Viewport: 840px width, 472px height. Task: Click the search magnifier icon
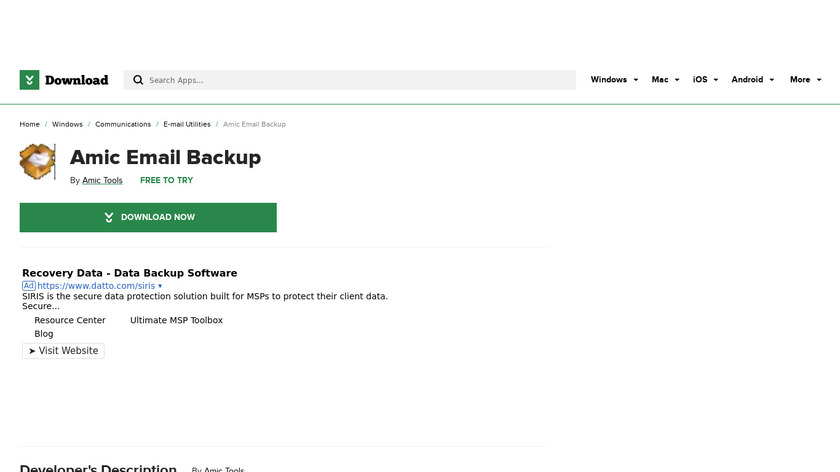click(x=138, y=80)
